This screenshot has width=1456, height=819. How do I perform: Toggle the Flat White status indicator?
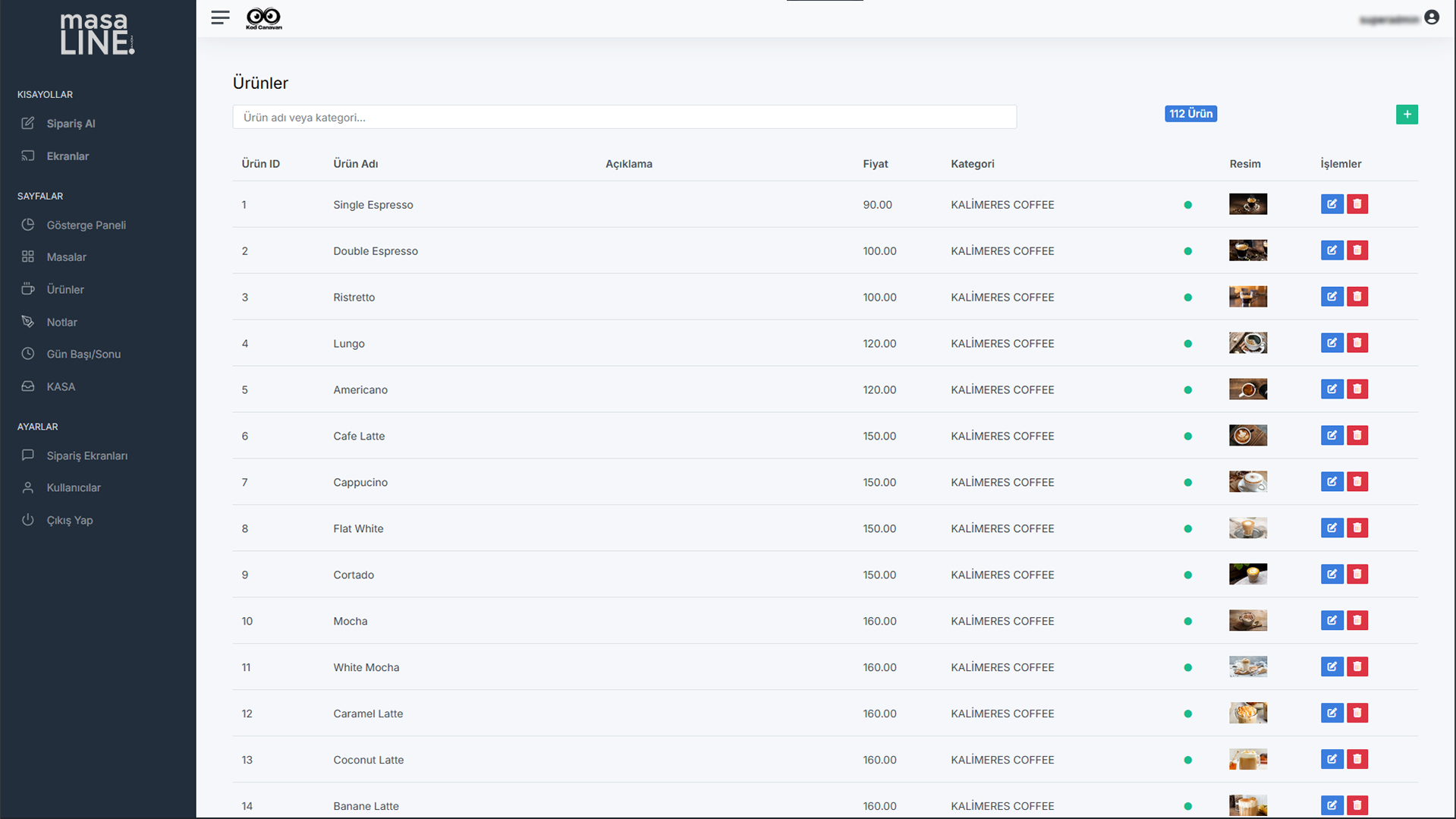point(1187,529)
